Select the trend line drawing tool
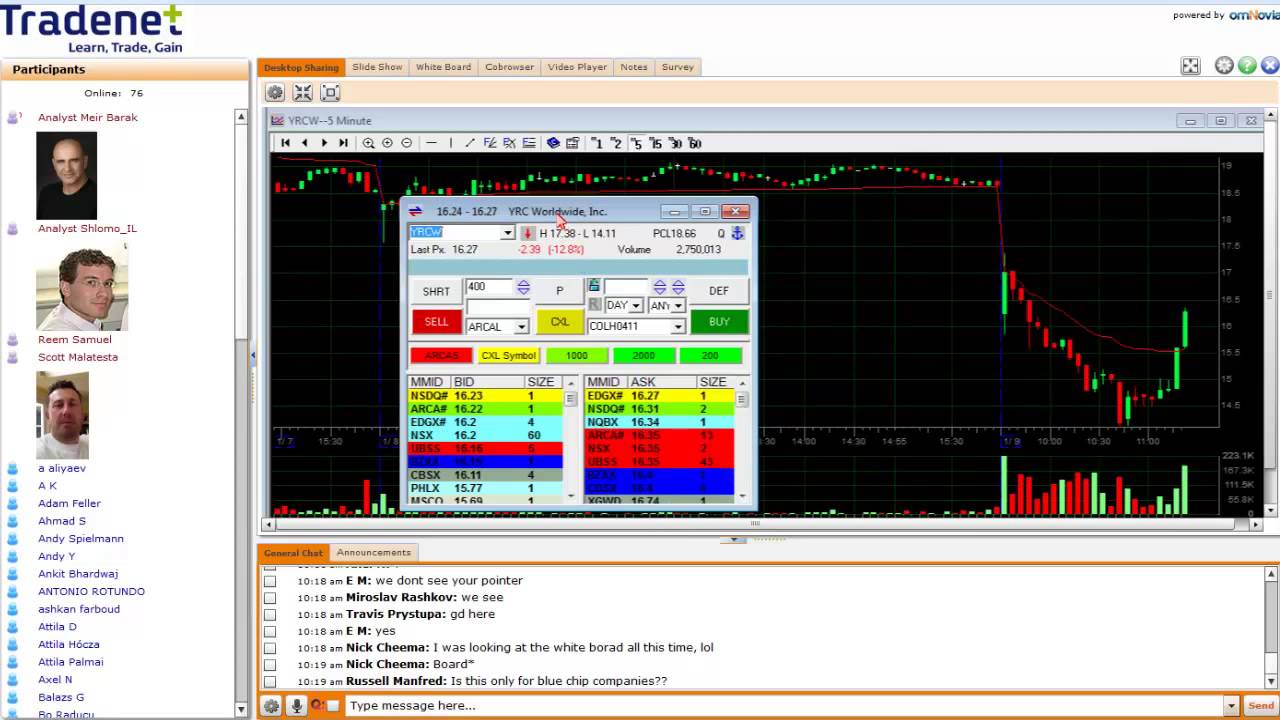The width and height of the screenshot is (1280, 720). pyautogui.click(x=470, y=143)
